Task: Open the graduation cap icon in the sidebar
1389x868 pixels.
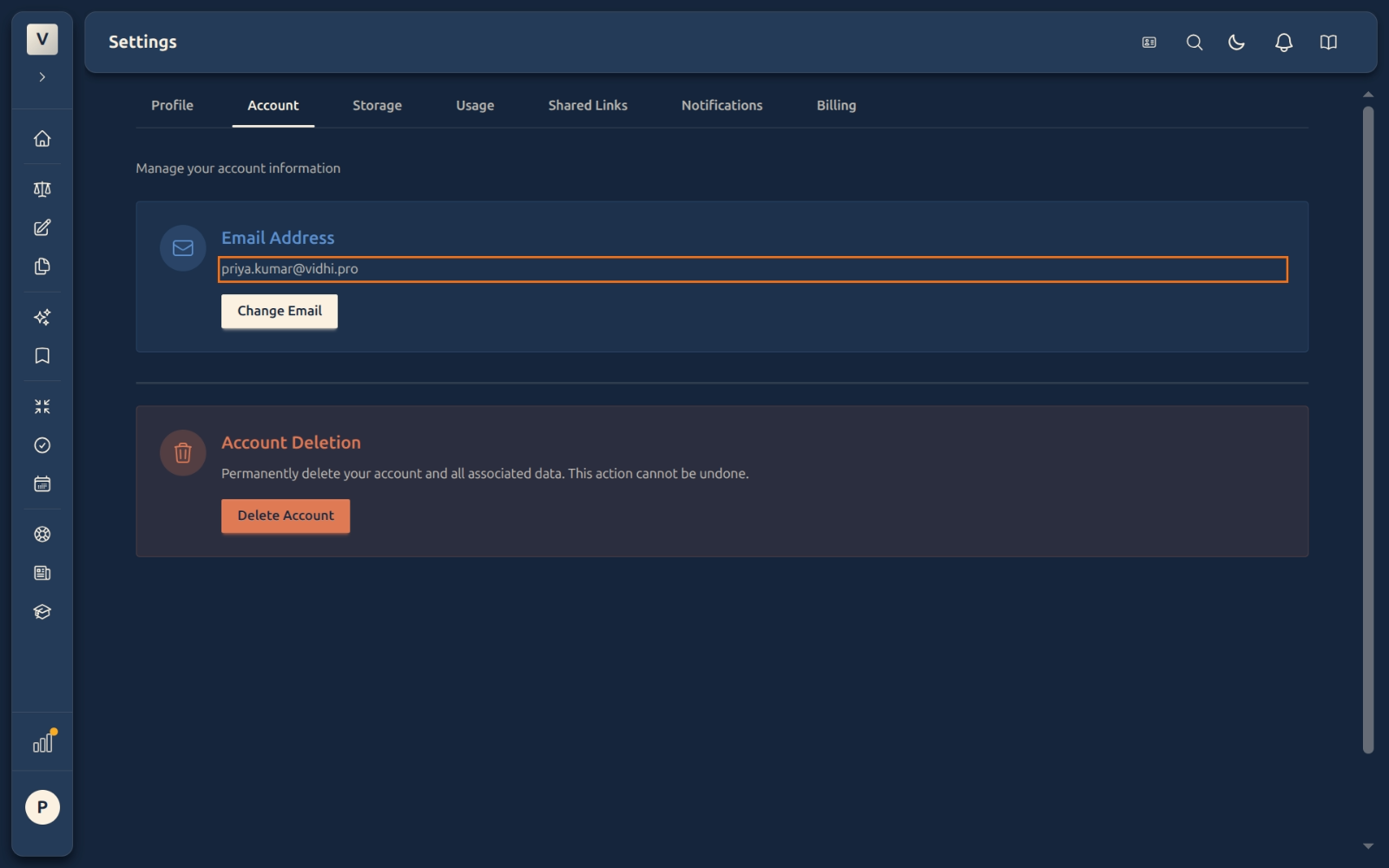Action: [42, 612]
